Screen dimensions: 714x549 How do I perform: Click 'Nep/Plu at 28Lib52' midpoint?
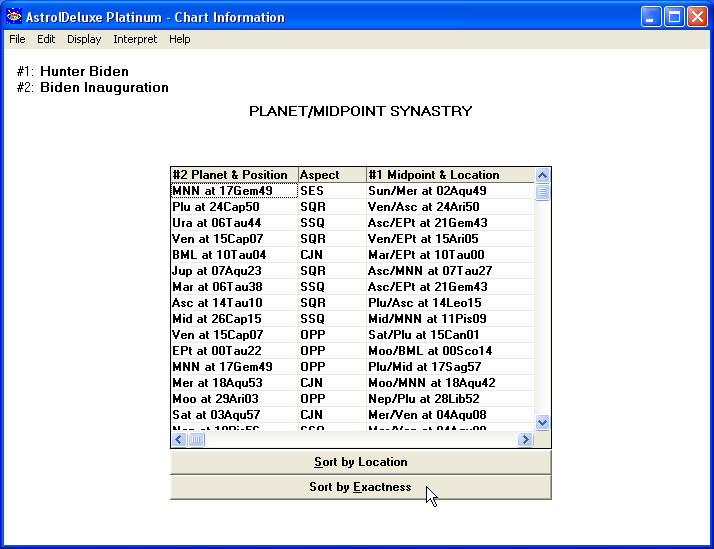(451, 399)
